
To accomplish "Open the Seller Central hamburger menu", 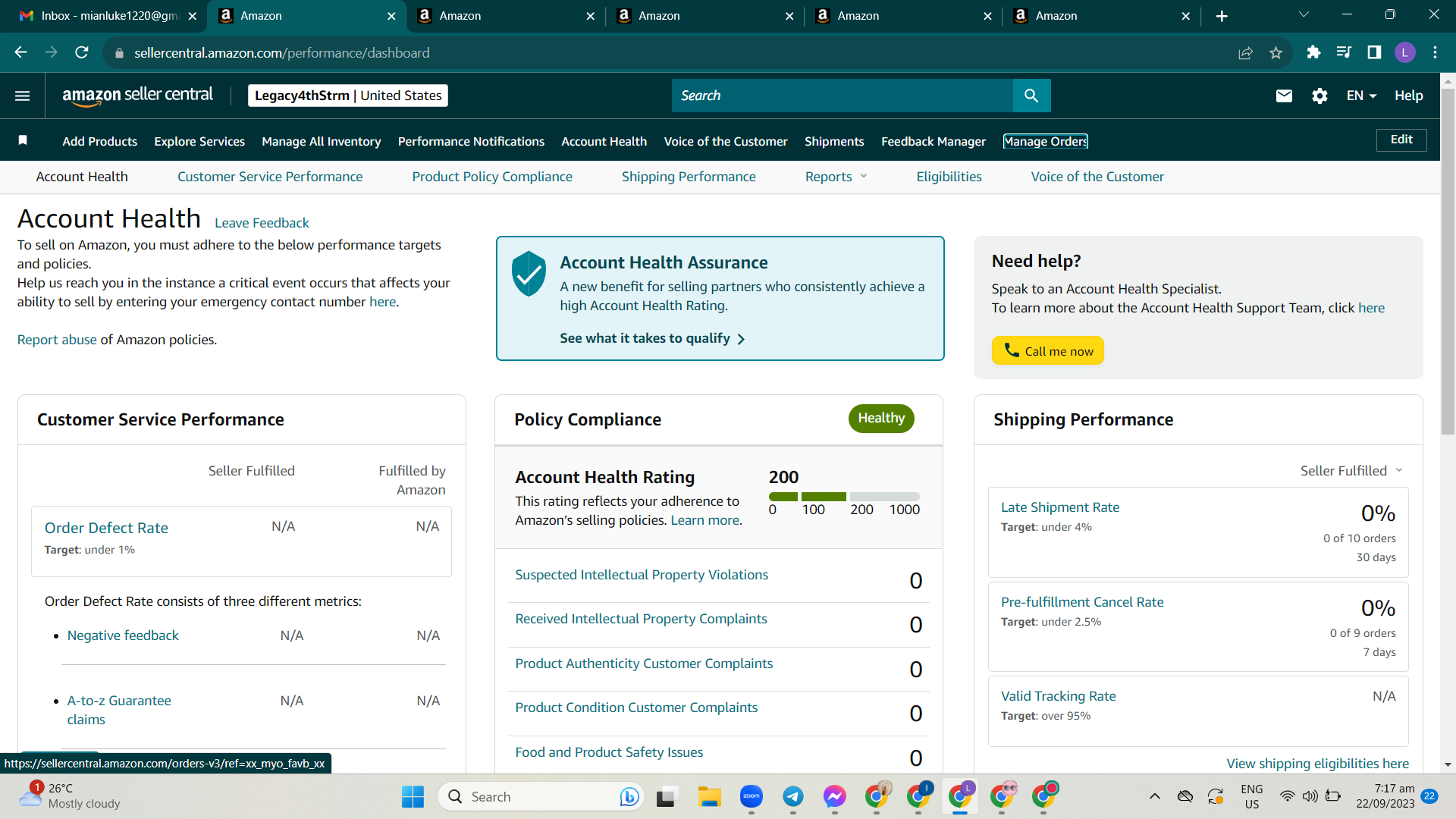I will coord(23,96).
